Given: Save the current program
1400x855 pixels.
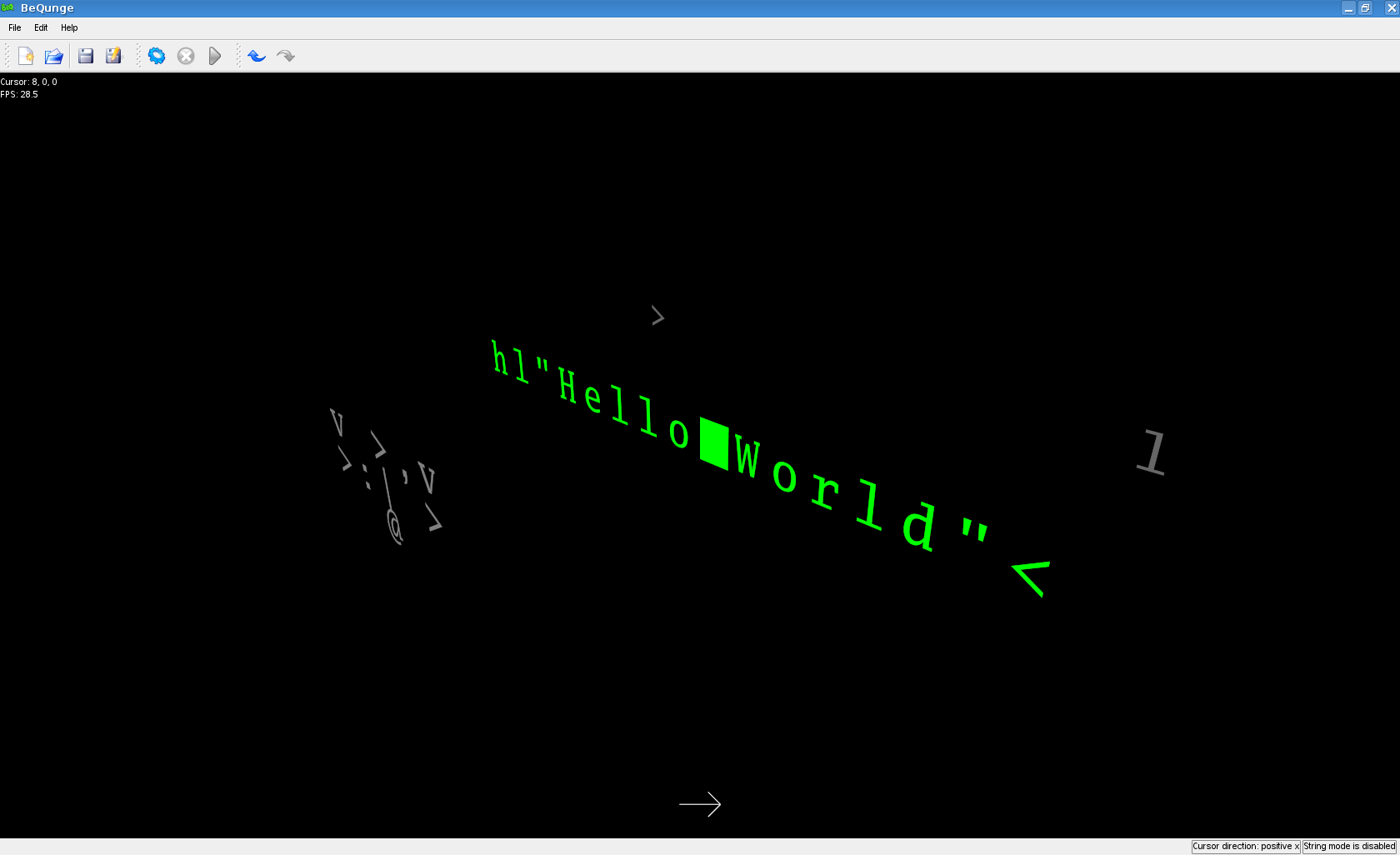Looking at the screenshot, I should click(86, 56).
